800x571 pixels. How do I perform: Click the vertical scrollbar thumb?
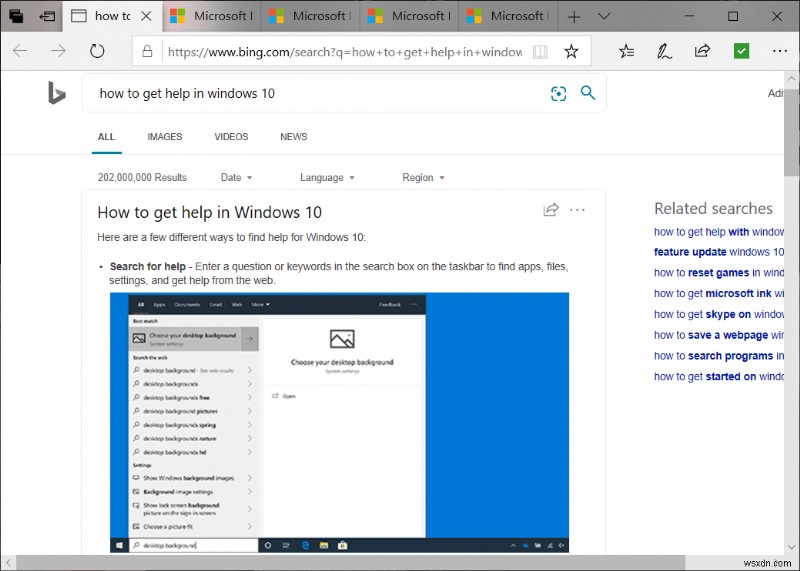[x=792, y=133]
